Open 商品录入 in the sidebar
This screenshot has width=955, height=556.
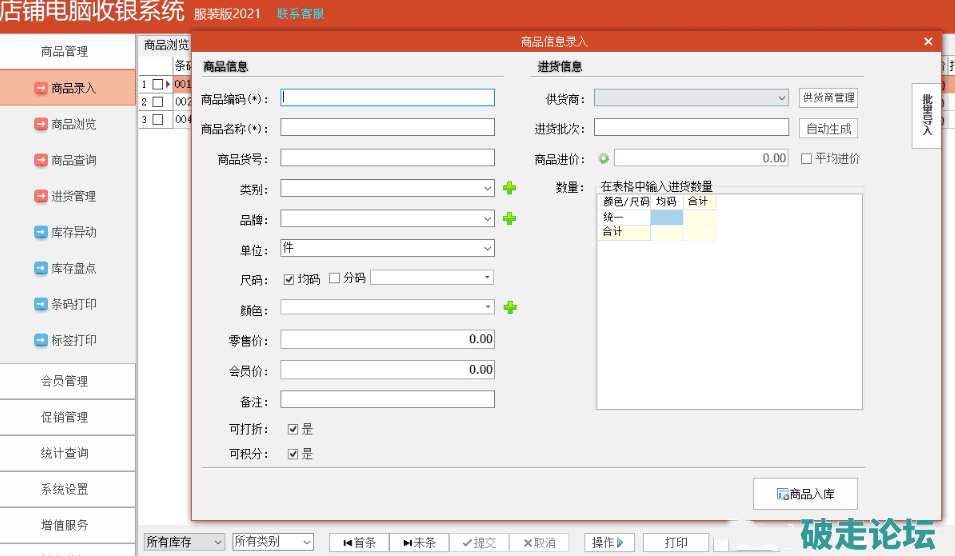click(x=68, y=88)
